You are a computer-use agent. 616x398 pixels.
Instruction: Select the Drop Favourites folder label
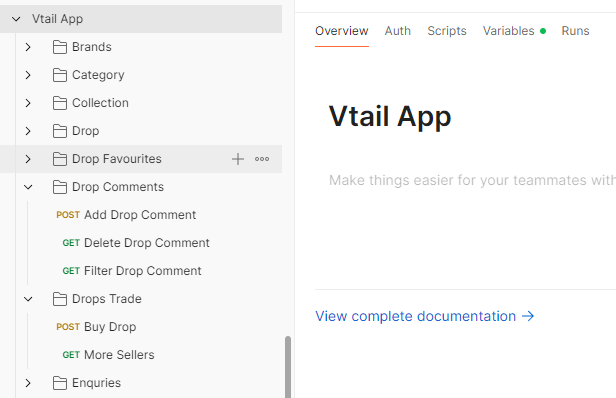(x=117, y=159)
